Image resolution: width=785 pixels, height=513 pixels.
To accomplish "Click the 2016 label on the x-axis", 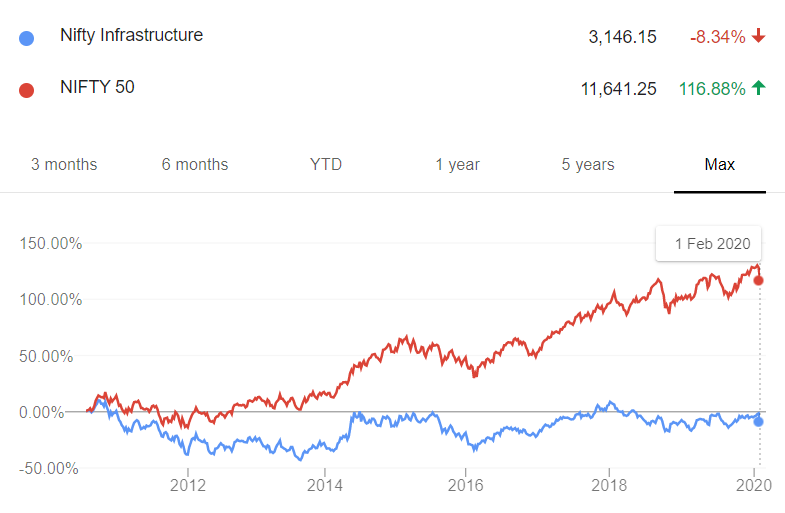I will pyautogui.click(x=466, y=485).
